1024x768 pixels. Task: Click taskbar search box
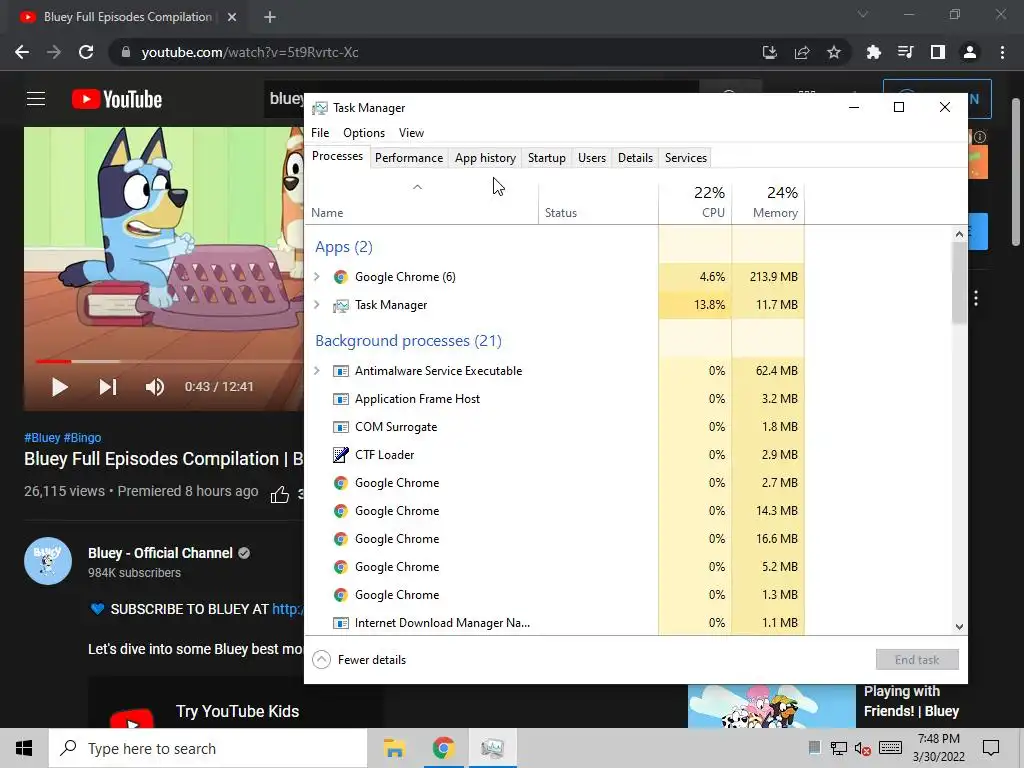(x=208, y=748)
